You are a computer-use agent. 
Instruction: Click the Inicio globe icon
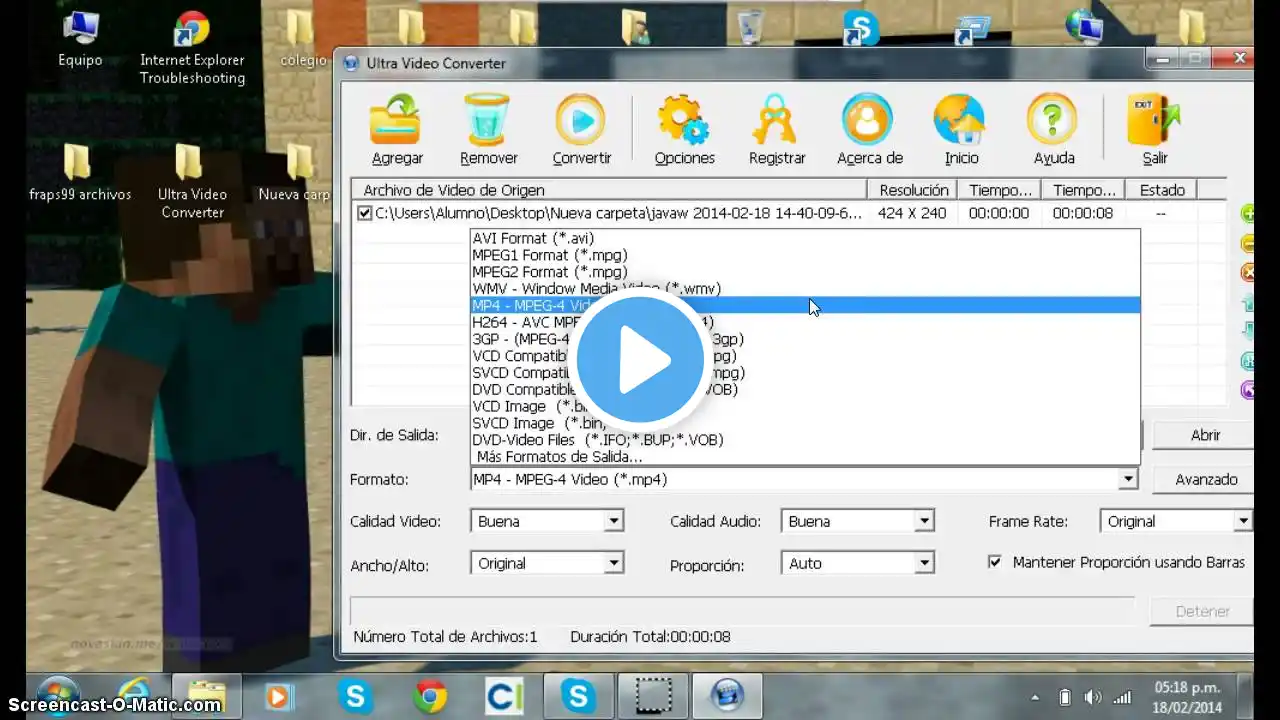click(960, 120)
